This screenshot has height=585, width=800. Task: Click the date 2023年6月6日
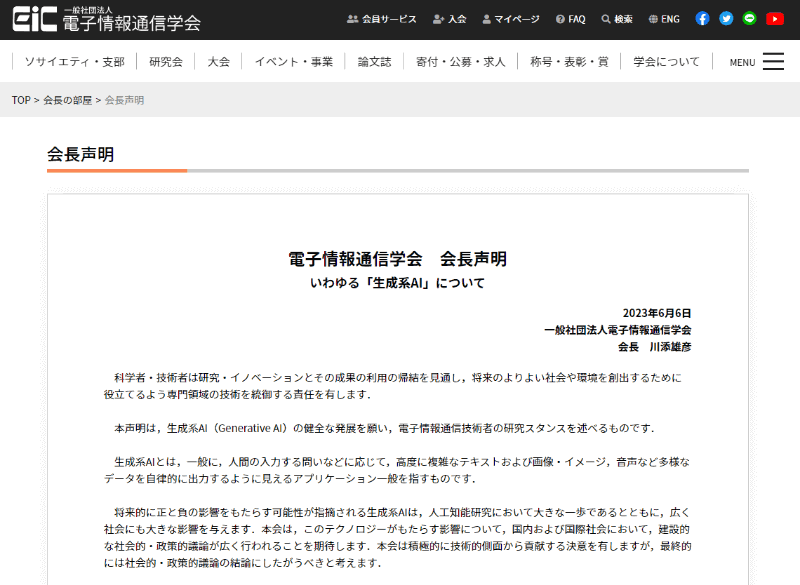pyautogui.click(x=657, y=313)
